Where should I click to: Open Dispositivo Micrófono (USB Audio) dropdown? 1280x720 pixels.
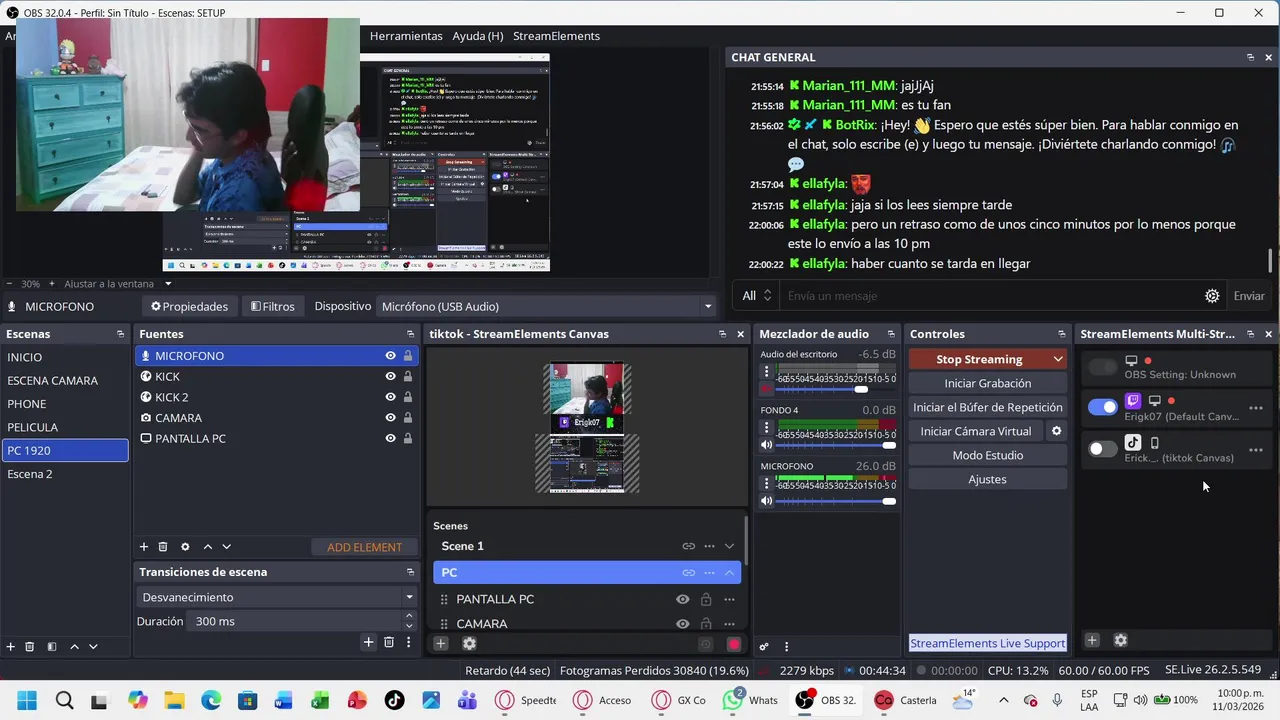pos(547,306)
